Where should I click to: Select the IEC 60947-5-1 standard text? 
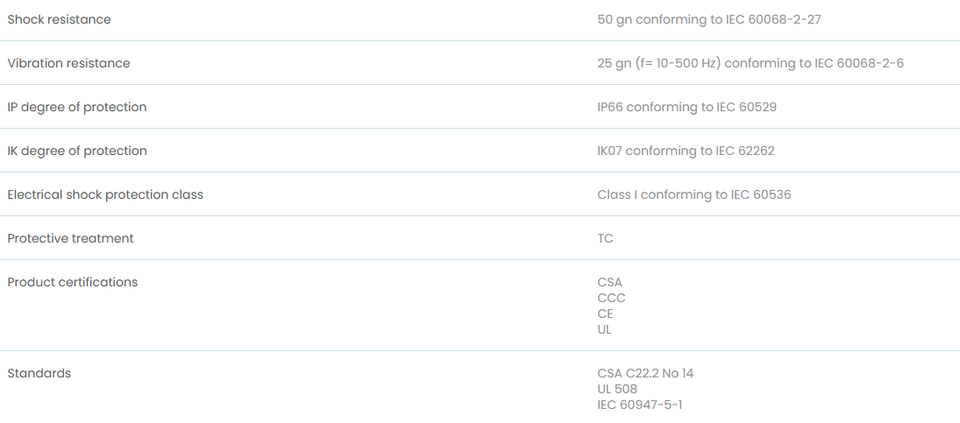[x=640, y=405]
